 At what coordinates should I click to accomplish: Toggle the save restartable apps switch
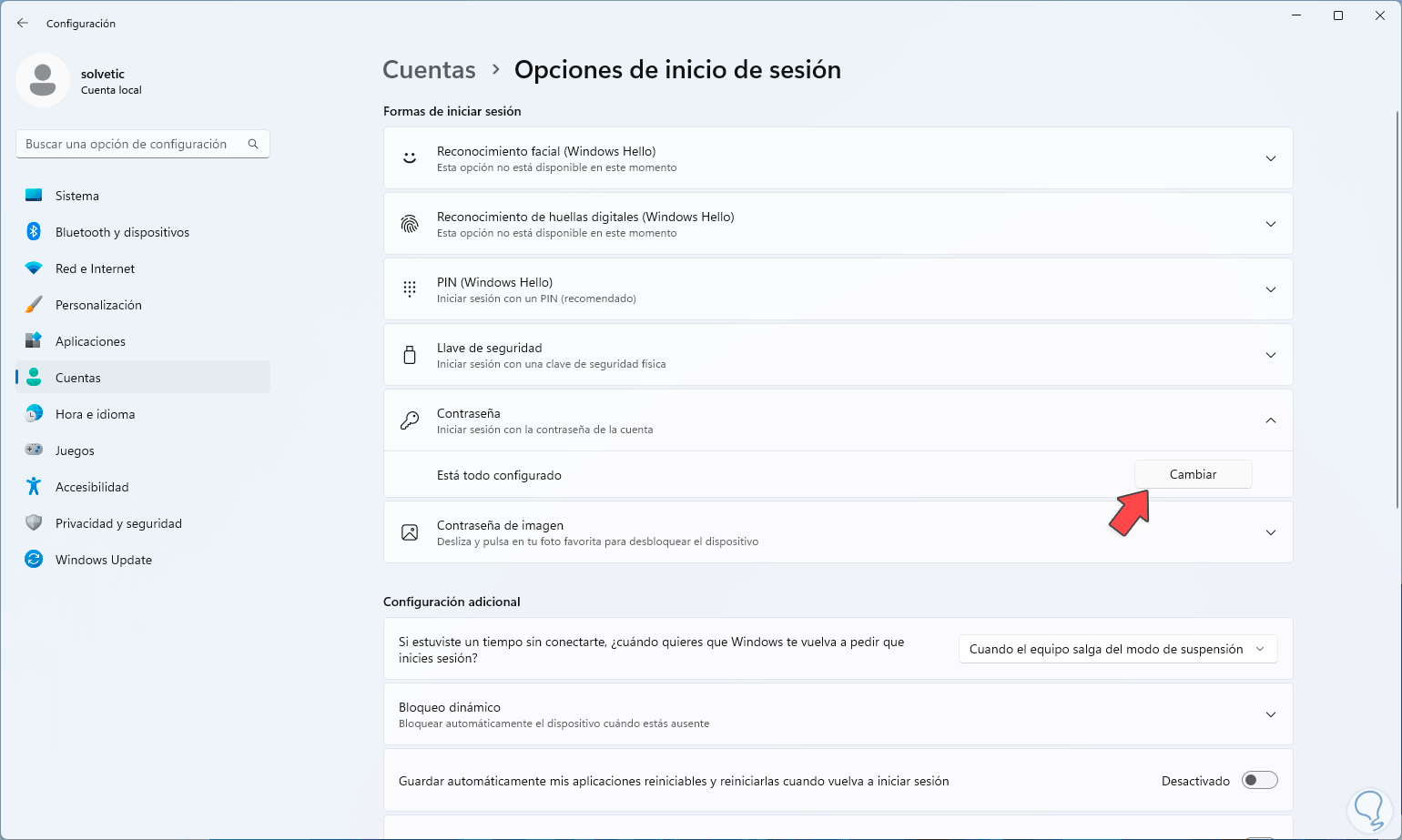(x=1260, y=780)
